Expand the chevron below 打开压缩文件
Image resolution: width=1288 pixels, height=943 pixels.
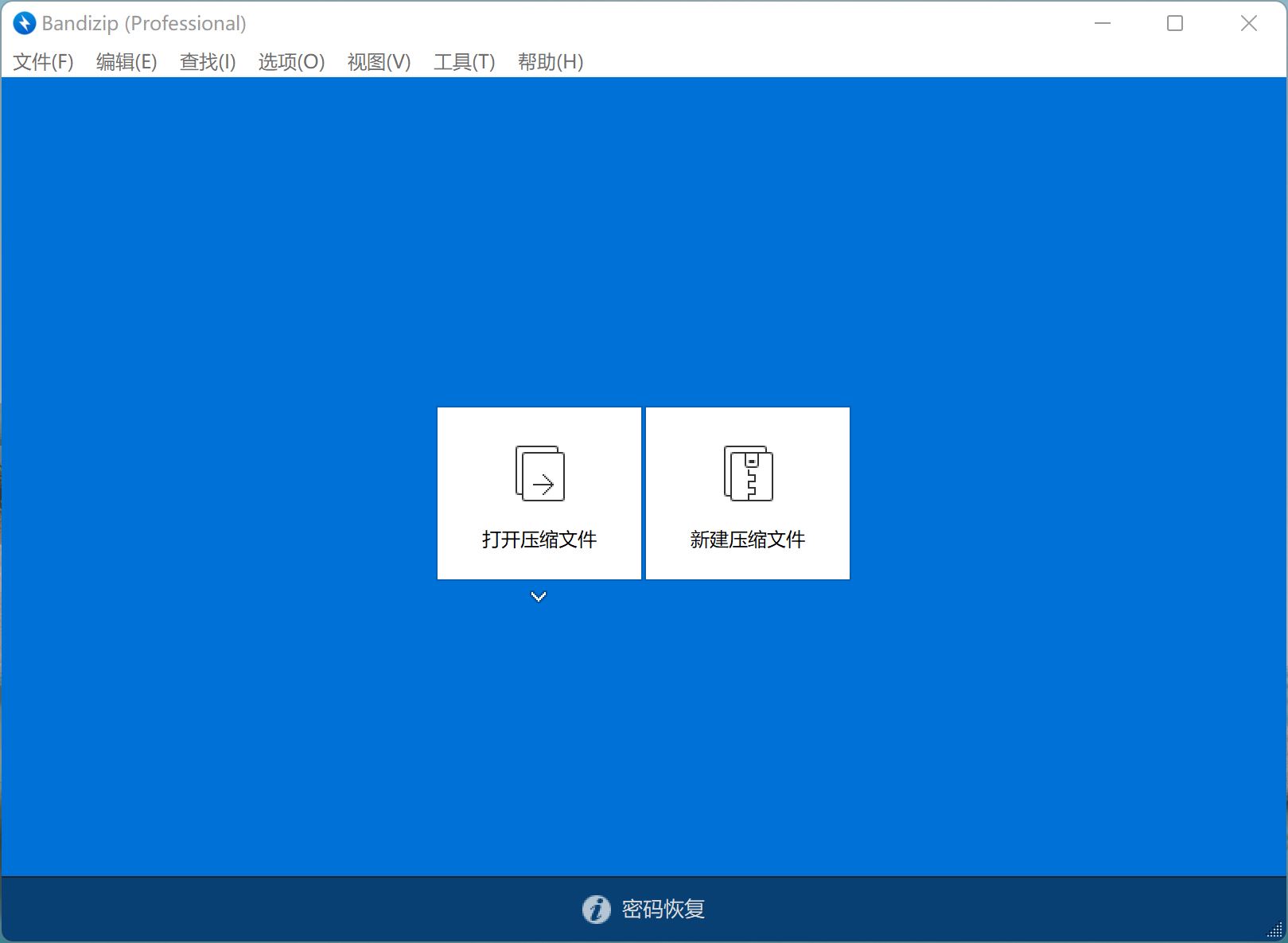[539, 595]
